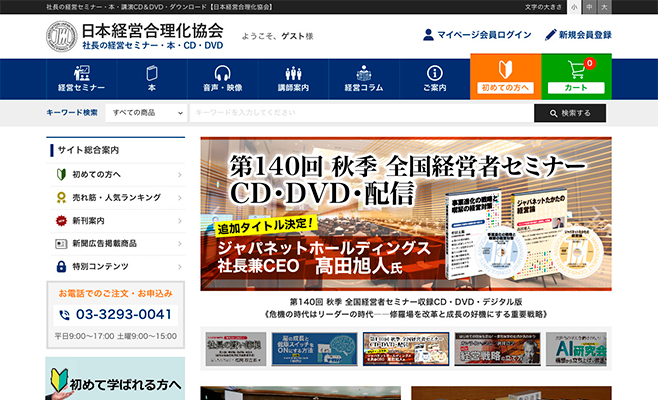Viewport: 658px width, 400px height.
Task: Open 経営セミナー navigation icon
Action: point(81,73)
